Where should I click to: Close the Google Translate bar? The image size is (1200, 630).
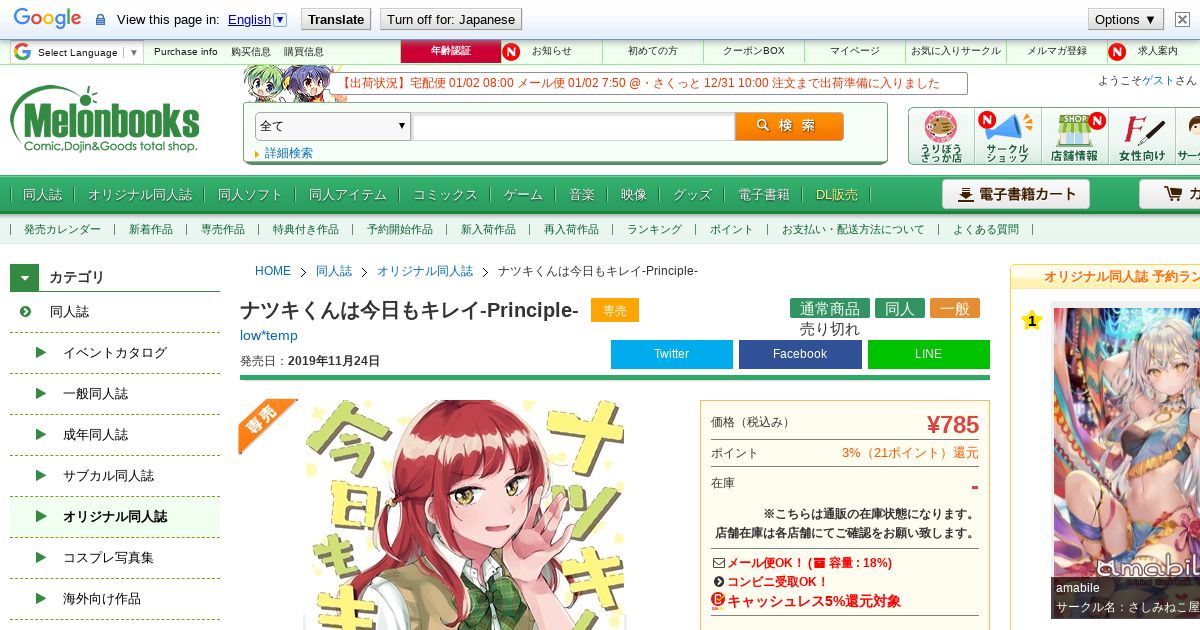click(1182, 19)
